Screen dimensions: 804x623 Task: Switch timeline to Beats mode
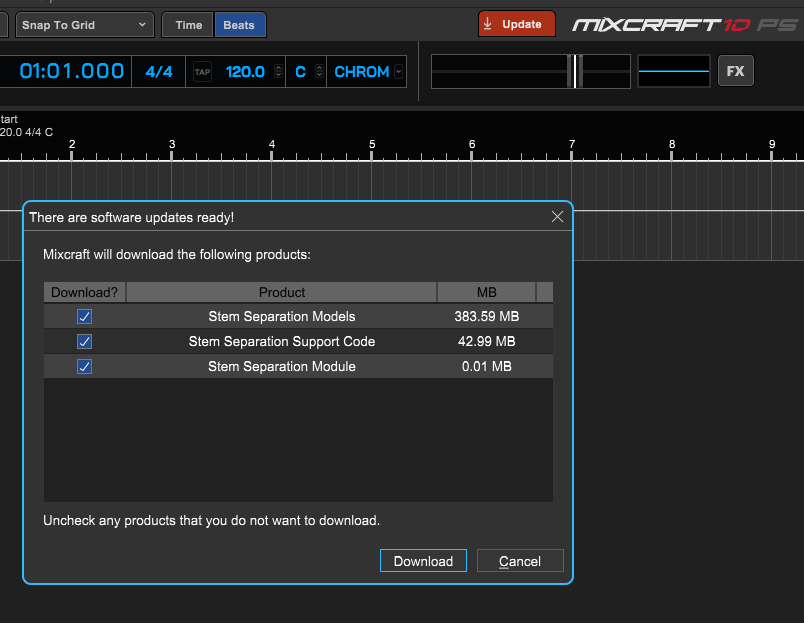[x=239, y=25]
